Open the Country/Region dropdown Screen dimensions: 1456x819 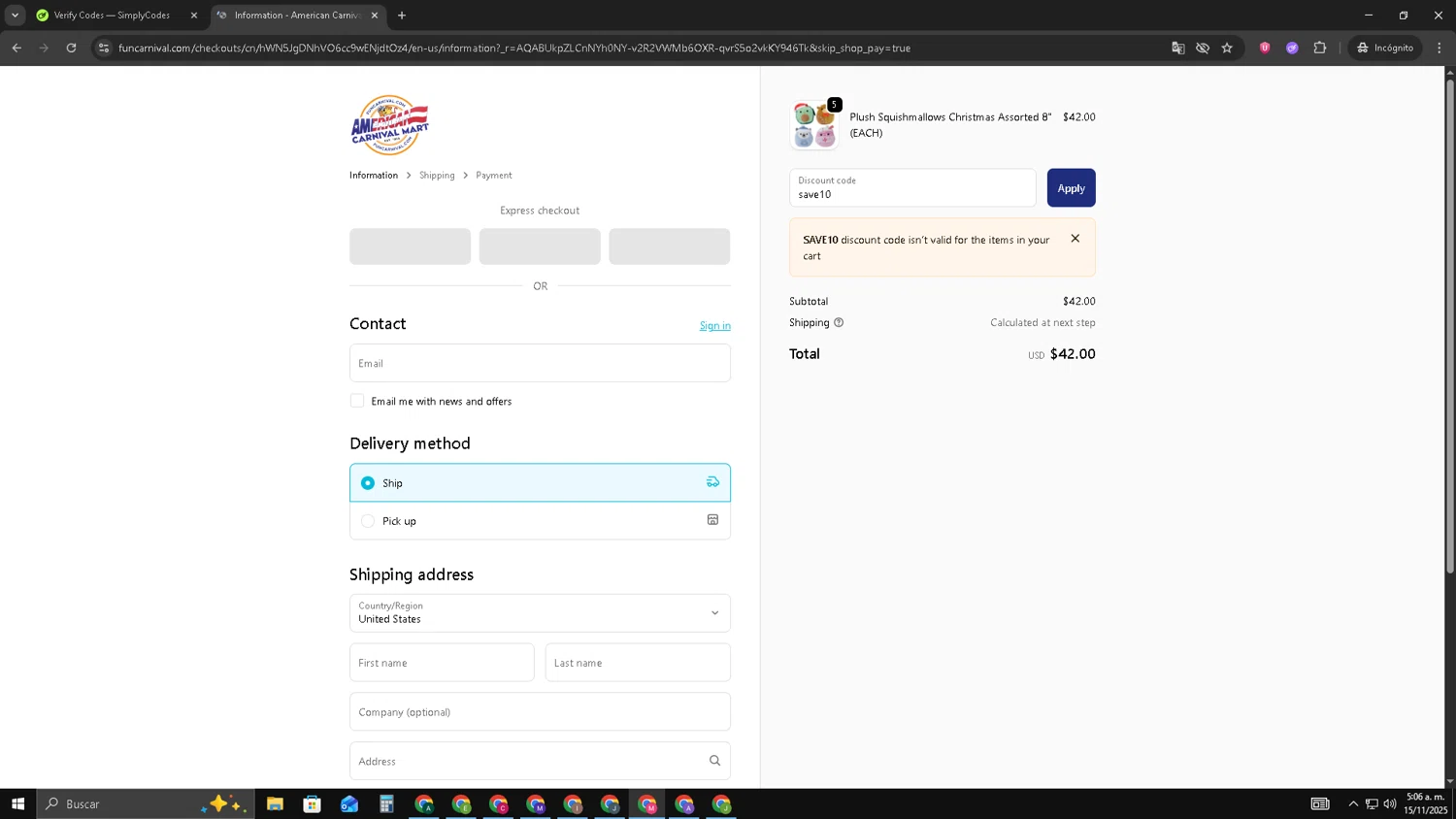540,613
